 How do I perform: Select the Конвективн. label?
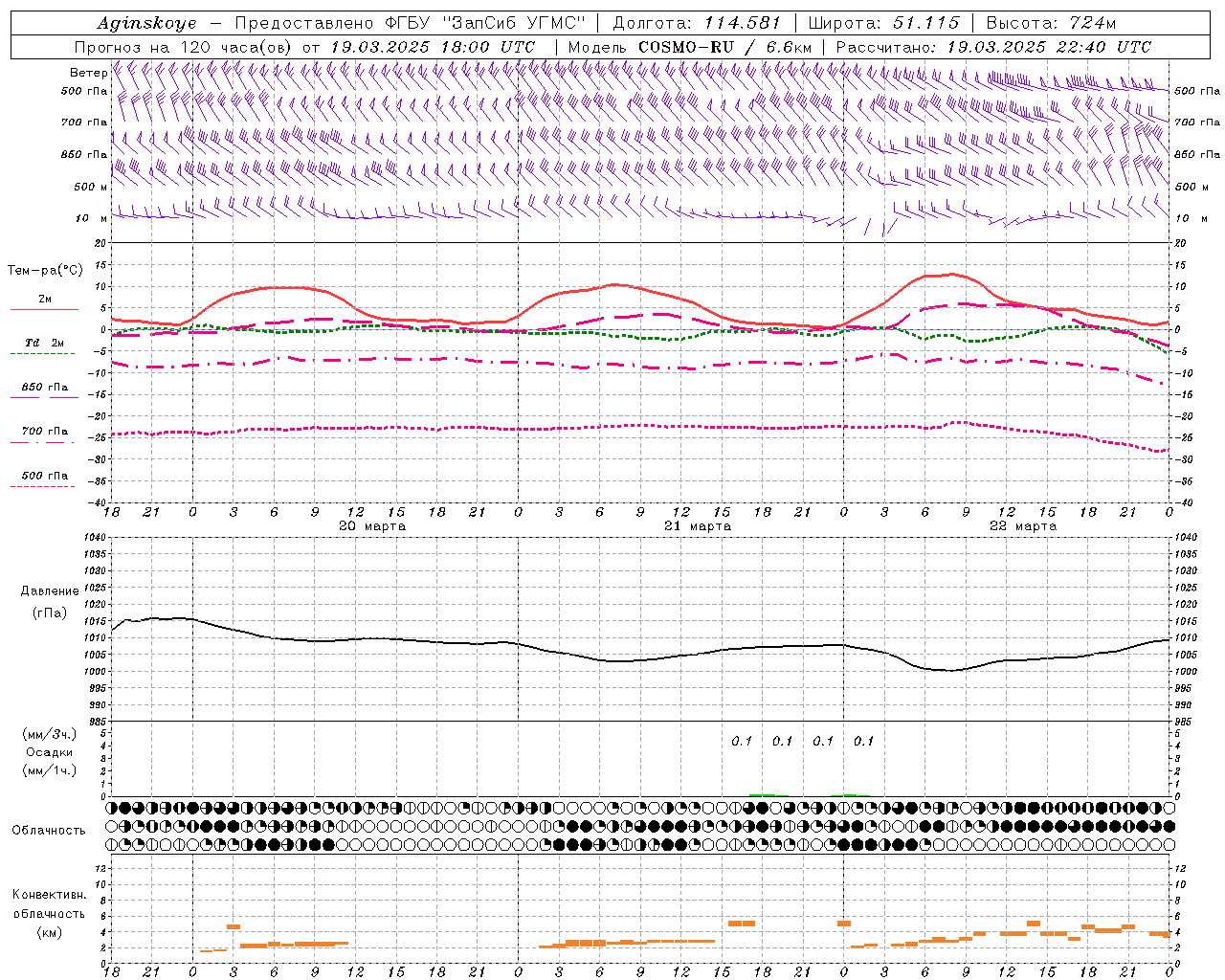(x=49, y=895)
